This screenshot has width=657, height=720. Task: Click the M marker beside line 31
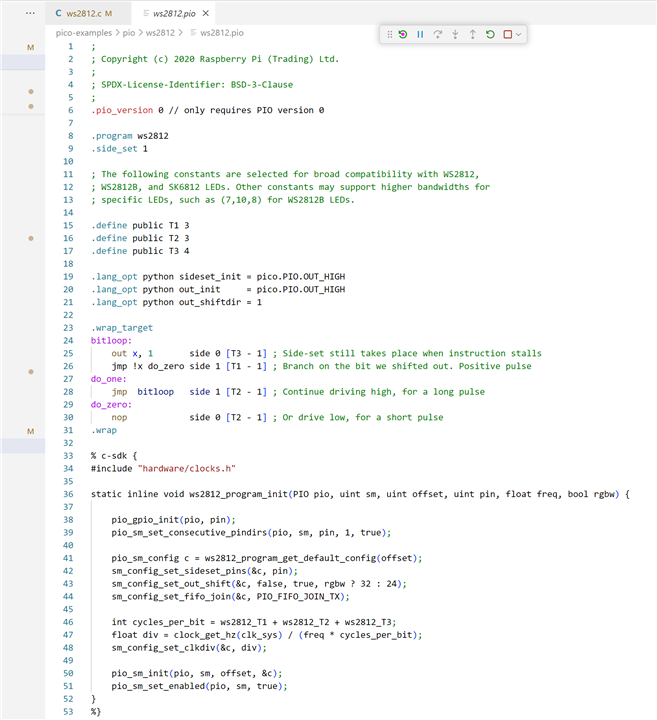[30, 430]
